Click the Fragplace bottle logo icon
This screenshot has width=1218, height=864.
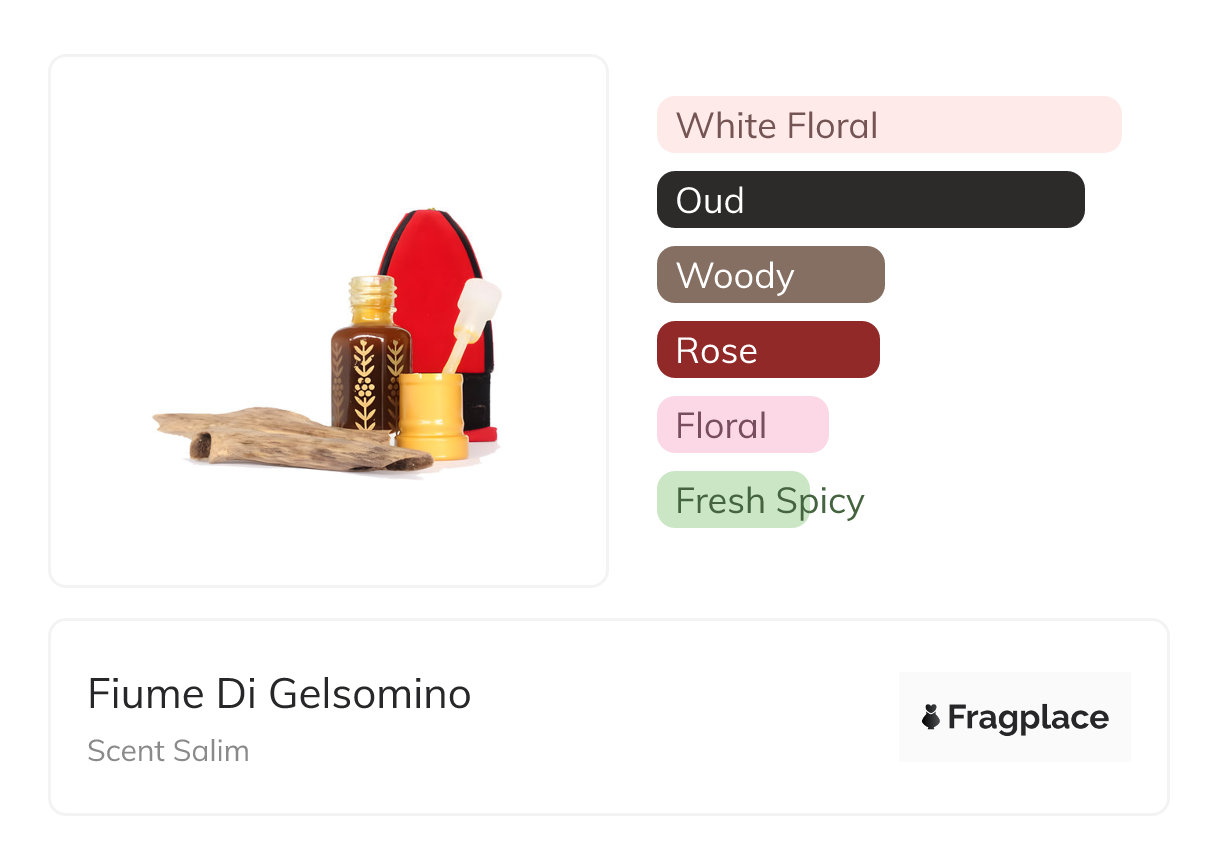931,717
